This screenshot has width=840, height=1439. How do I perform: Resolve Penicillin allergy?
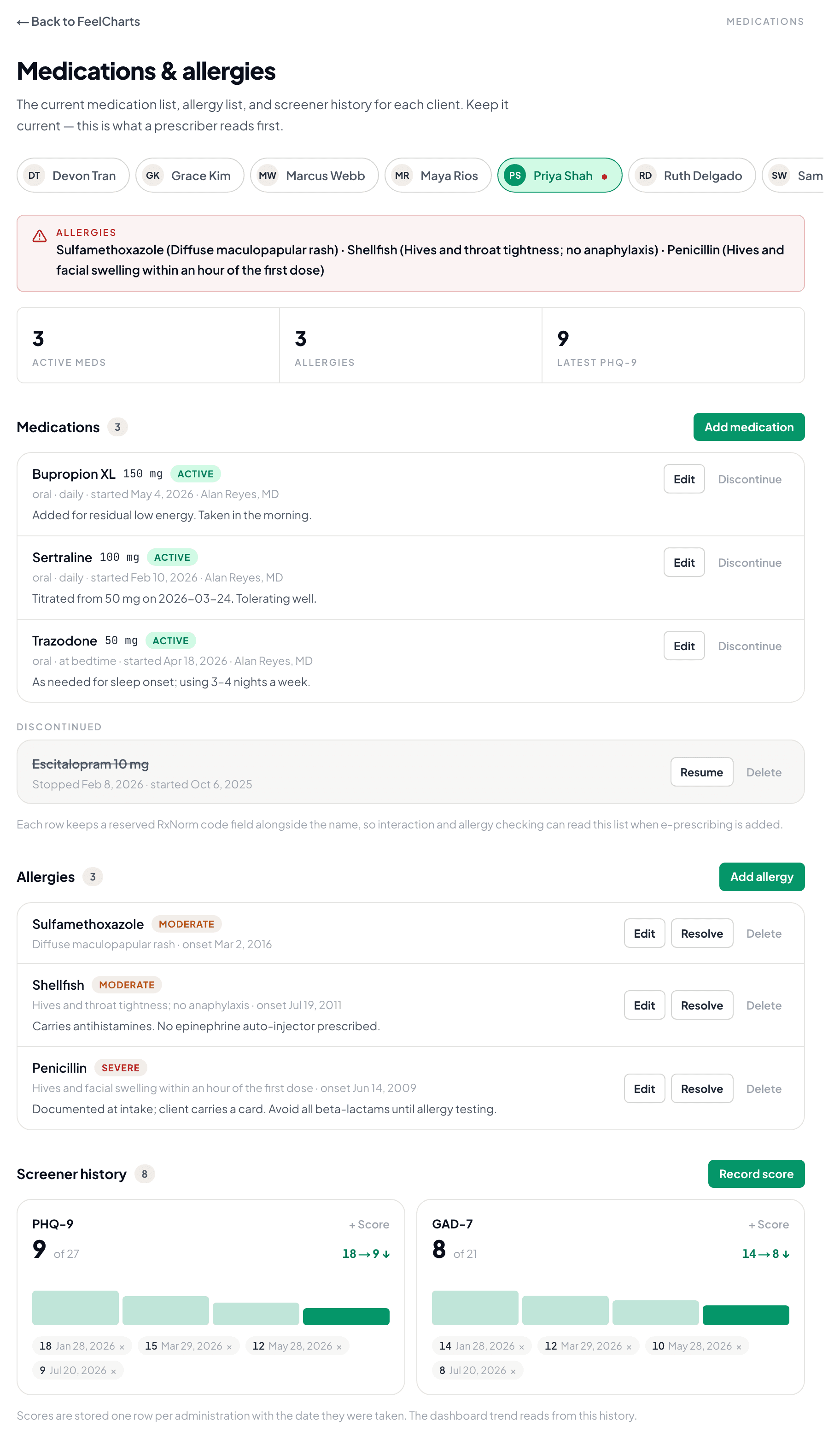702,1088
